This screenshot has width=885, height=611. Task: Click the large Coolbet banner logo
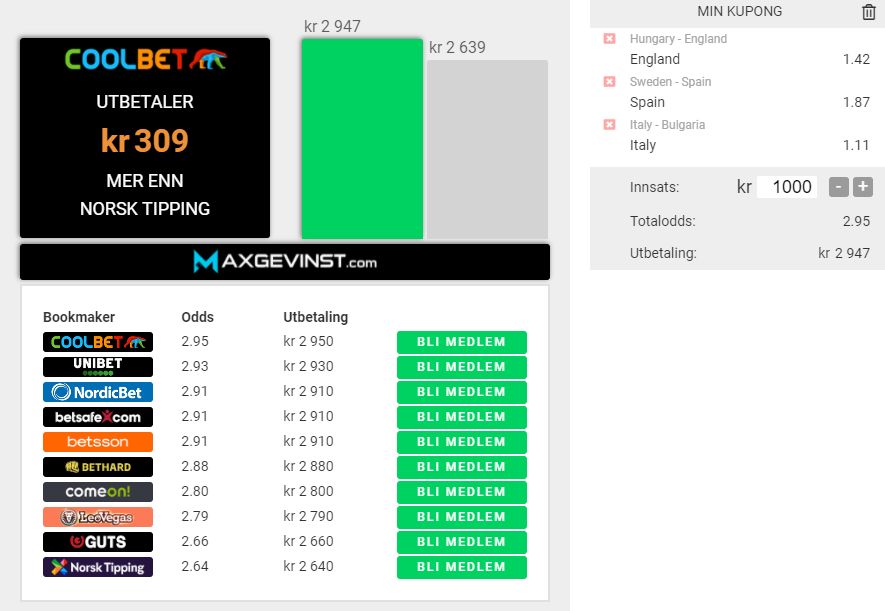[x=146, y=59]
